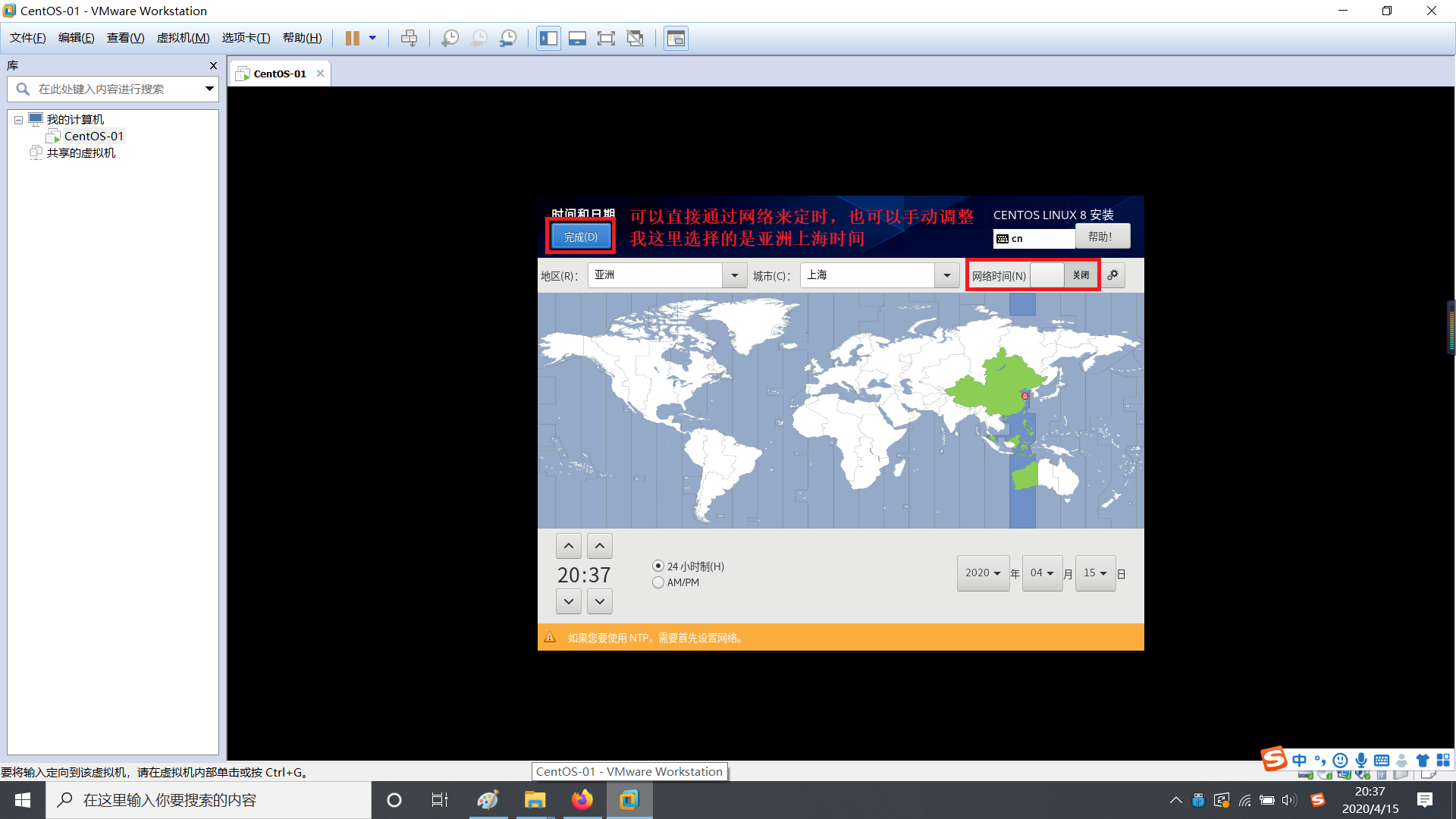The width and height of the screenshot is (1456, 819).
Task: Open the 选项卡(T) menu
Action: point(246,38)
